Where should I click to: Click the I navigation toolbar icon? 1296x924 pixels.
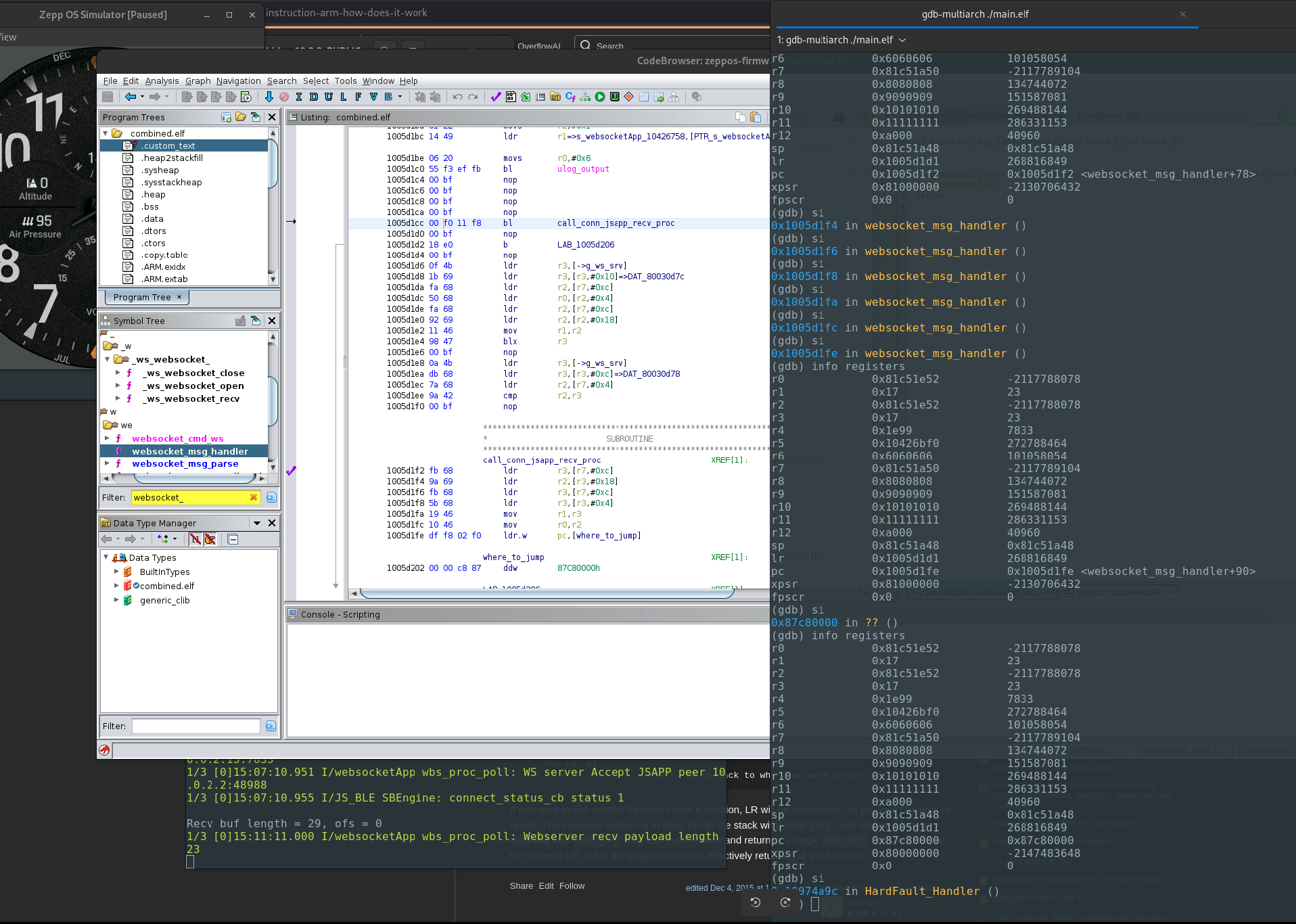click(299, 97)
